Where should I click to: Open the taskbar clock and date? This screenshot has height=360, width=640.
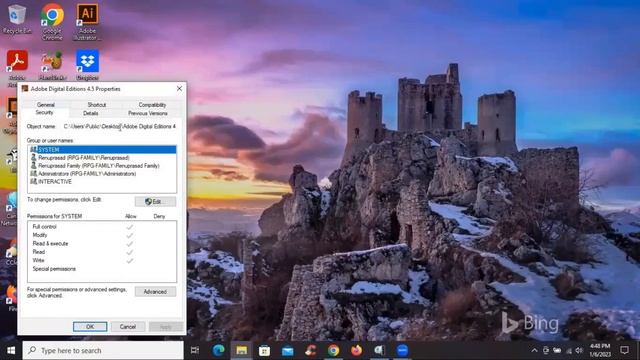pos(600,350)
